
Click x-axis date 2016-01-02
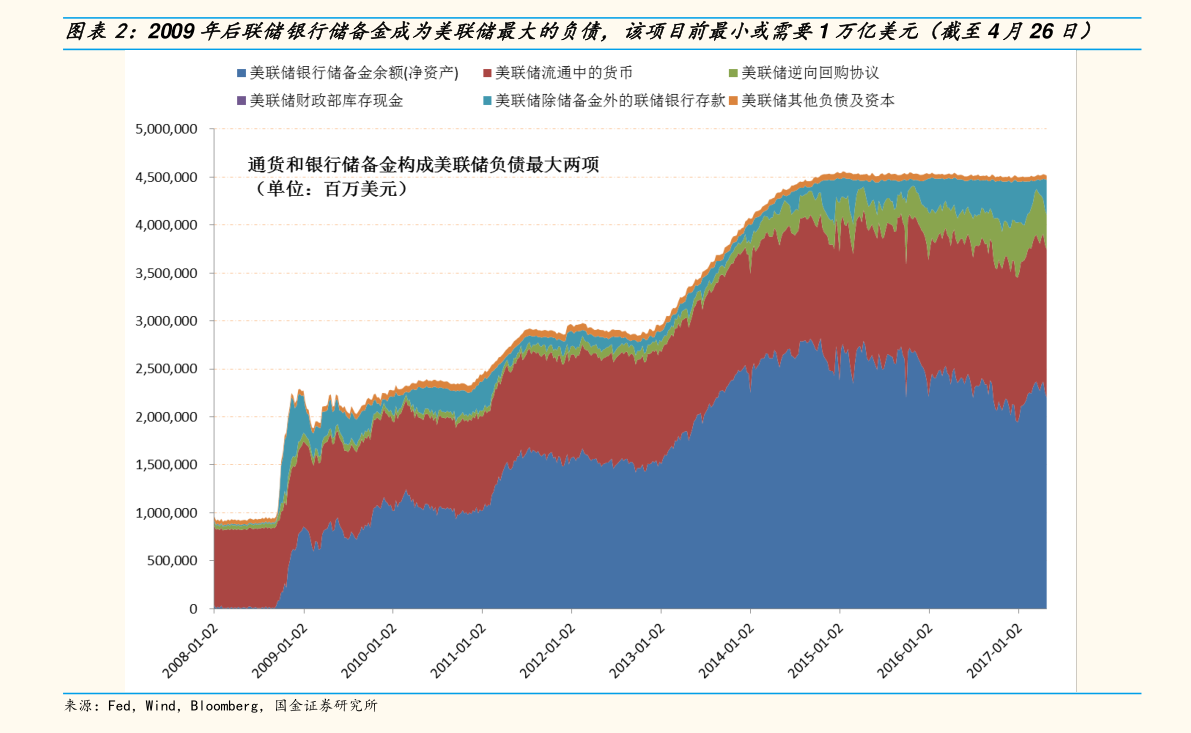[905, 651]
